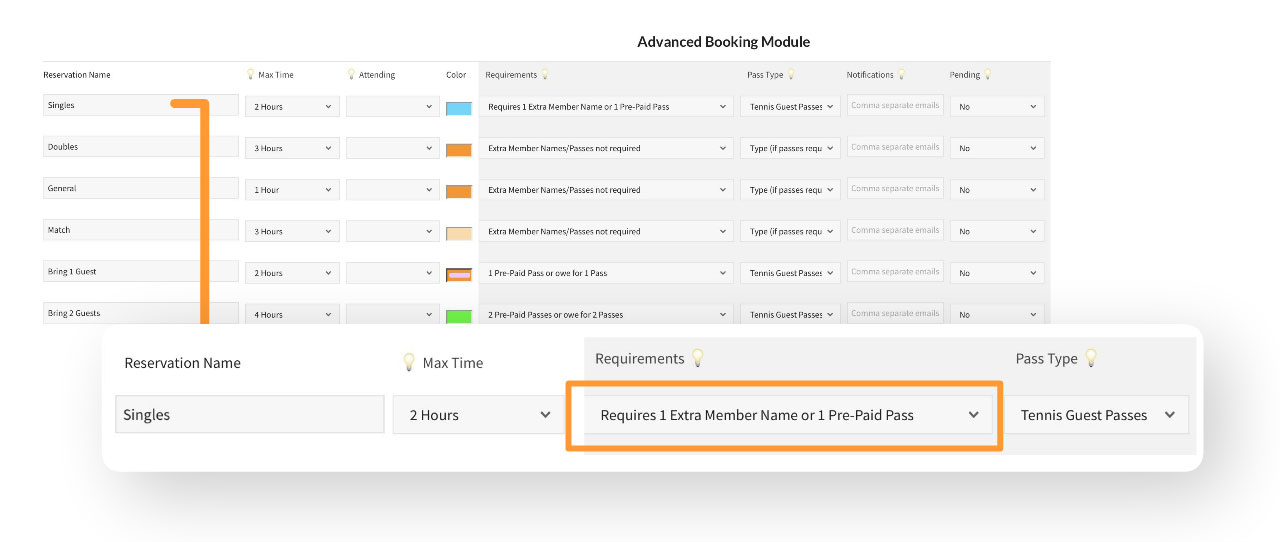The image size is (1280, 542).
Task: Open Requirements dropdown for Bring 1 Guest
Action: [x=607, y=273]
